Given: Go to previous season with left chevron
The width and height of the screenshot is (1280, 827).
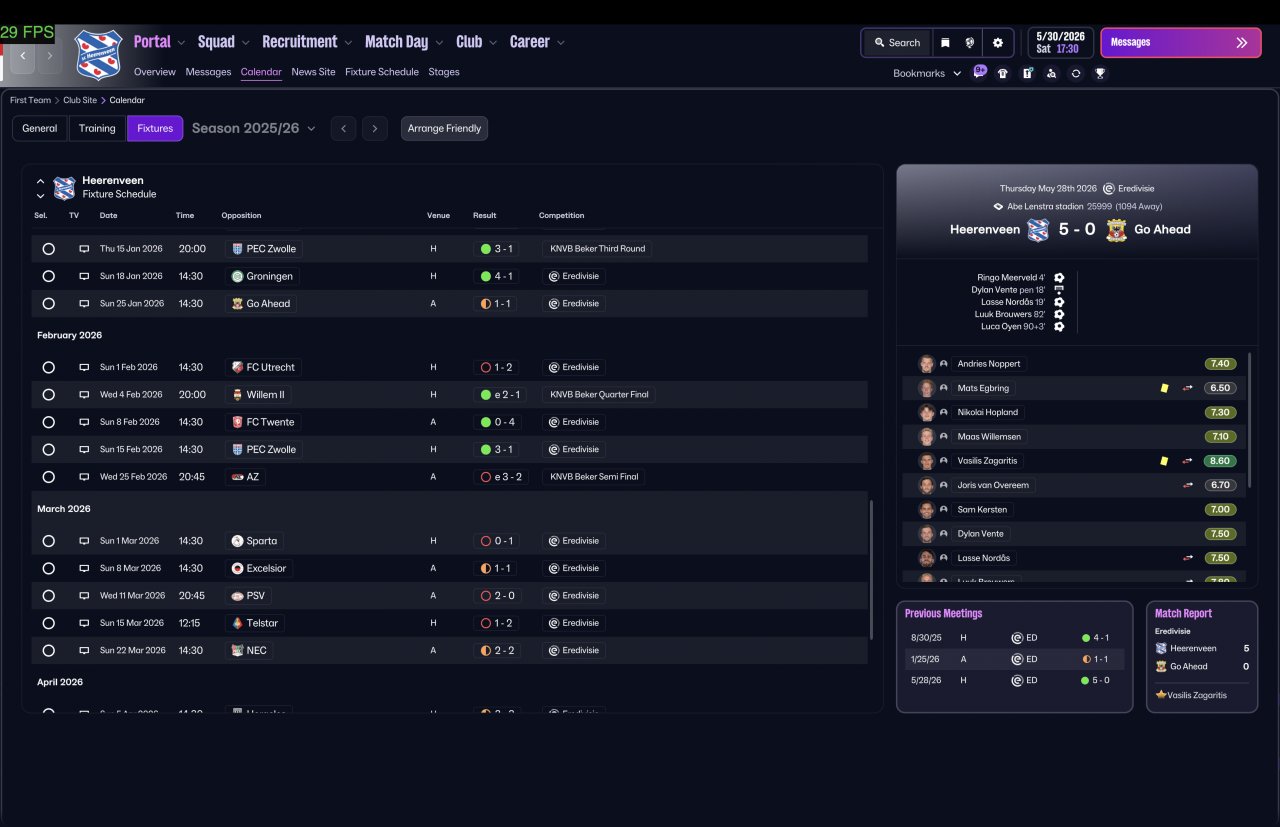Looking at the screenshot, I should (x=344, y=128).
